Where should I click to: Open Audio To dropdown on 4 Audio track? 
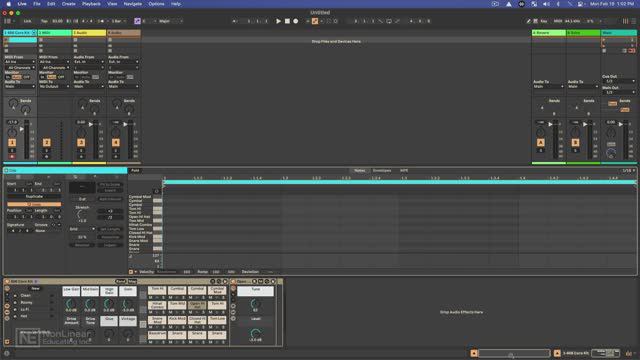pyautogui.click(x=124, y=87)
